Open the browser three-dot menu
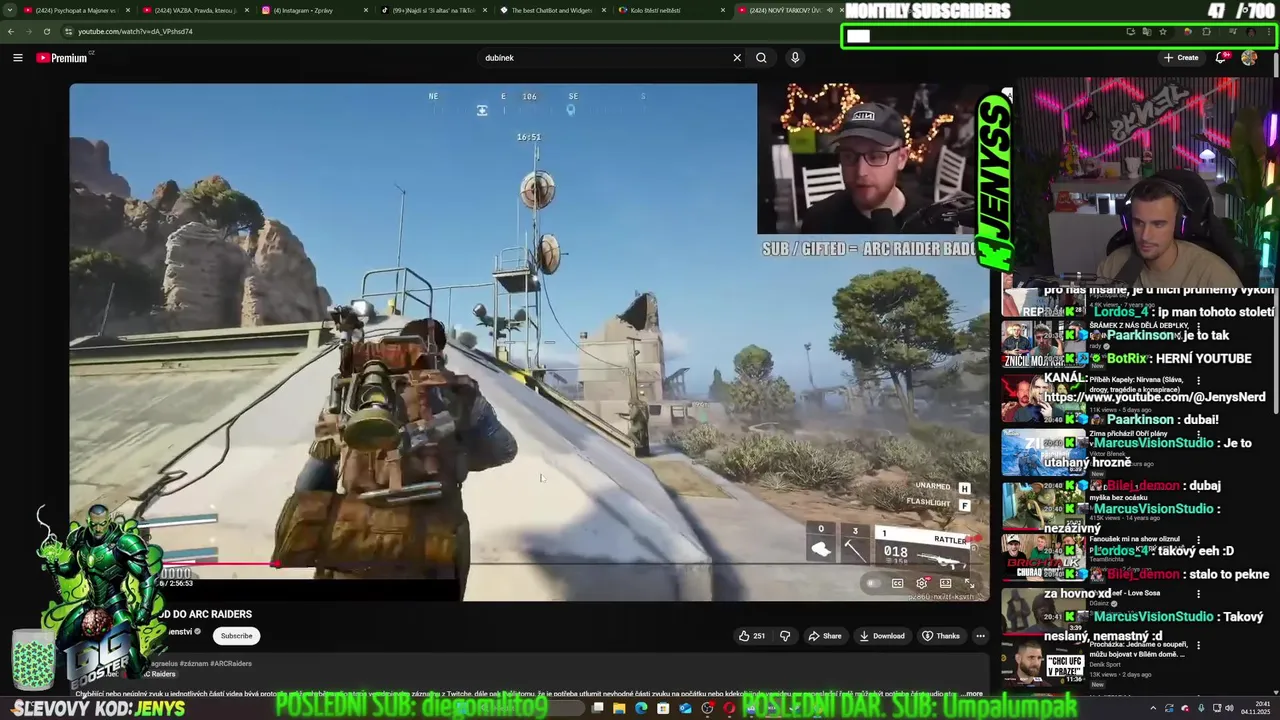This screenshot has height=720, width=1280. click(x=1270, y=31)
